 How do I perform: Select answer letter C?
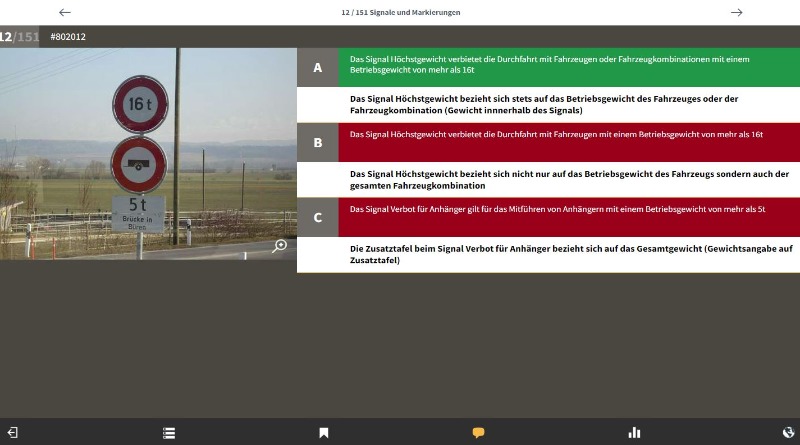317,217
